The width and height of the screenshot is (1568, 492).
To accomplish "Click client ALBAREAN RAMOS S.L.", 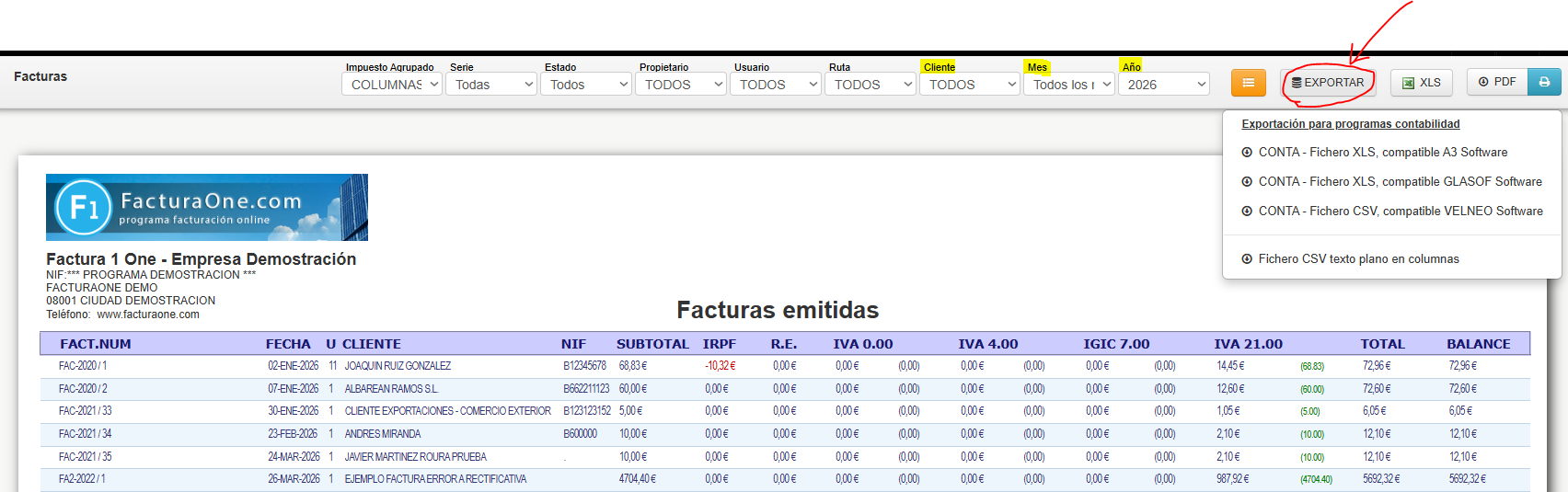I will [x=391, y=389].
